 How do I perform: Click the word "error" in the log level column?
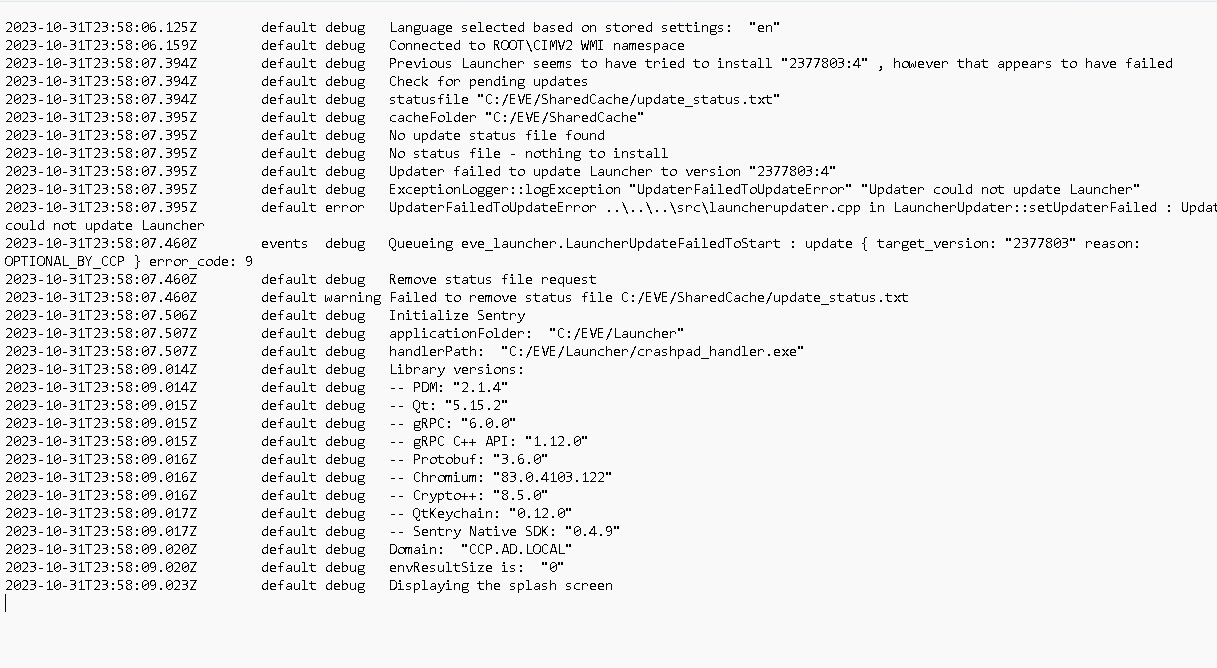pos(345,207)
